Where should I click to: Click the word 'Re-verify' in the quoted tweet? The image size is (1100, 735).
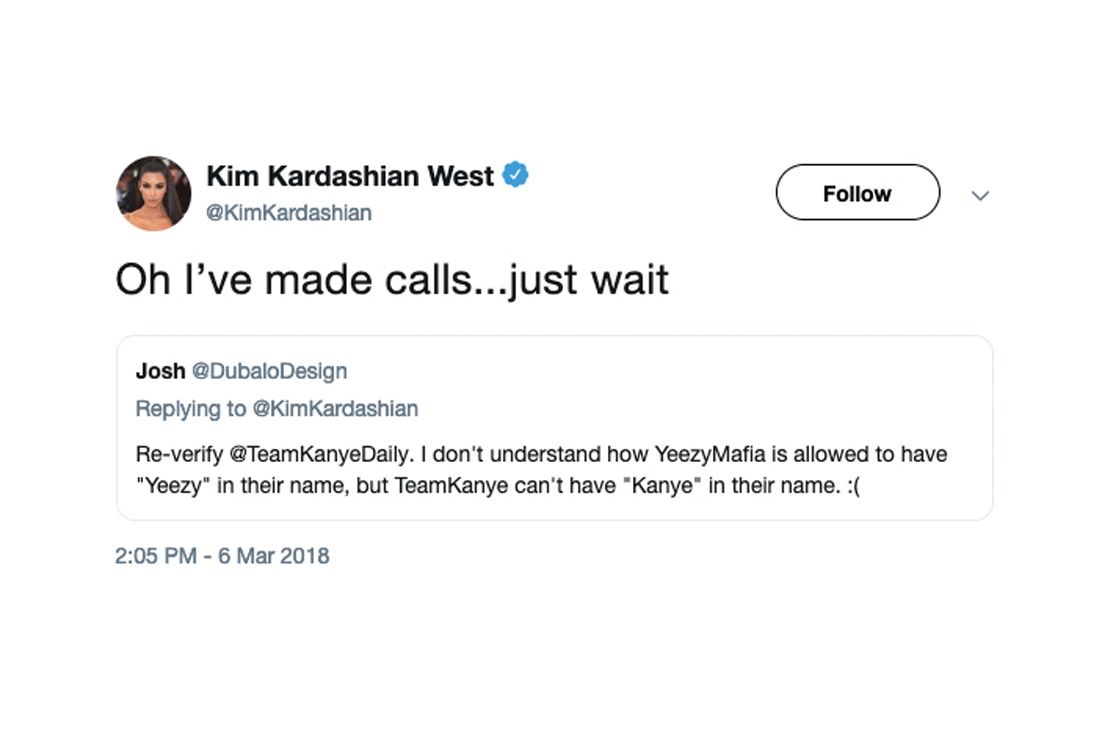(179, 454)
